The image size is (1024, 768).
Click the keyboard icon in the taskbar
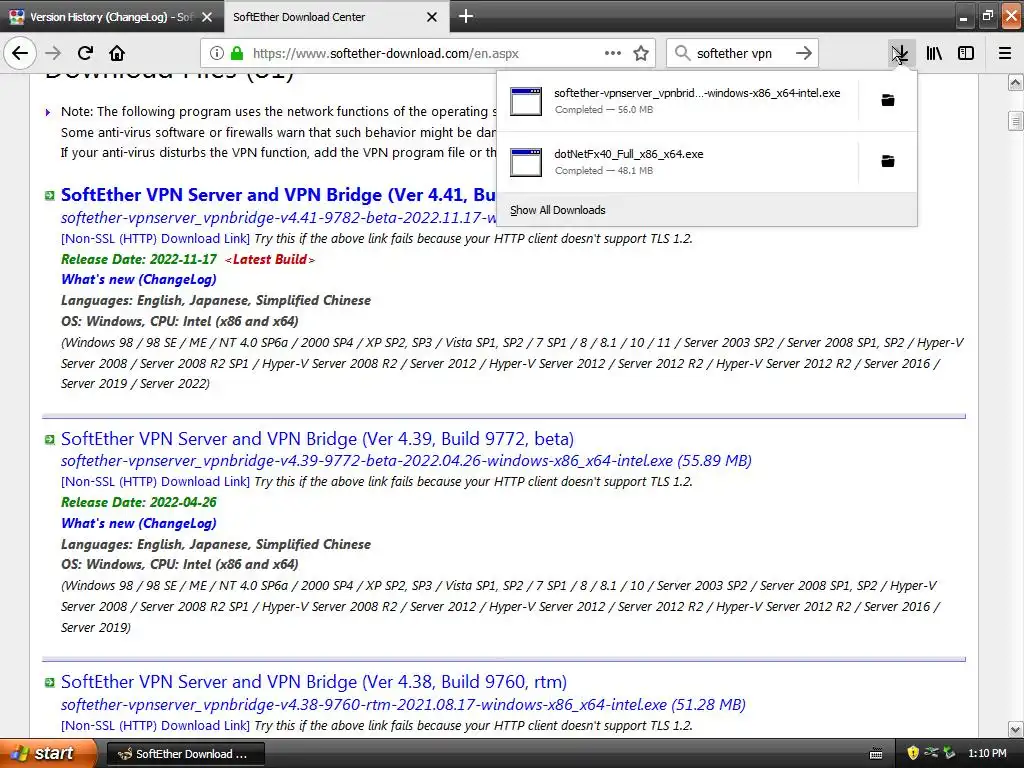(x=876, y=754)
